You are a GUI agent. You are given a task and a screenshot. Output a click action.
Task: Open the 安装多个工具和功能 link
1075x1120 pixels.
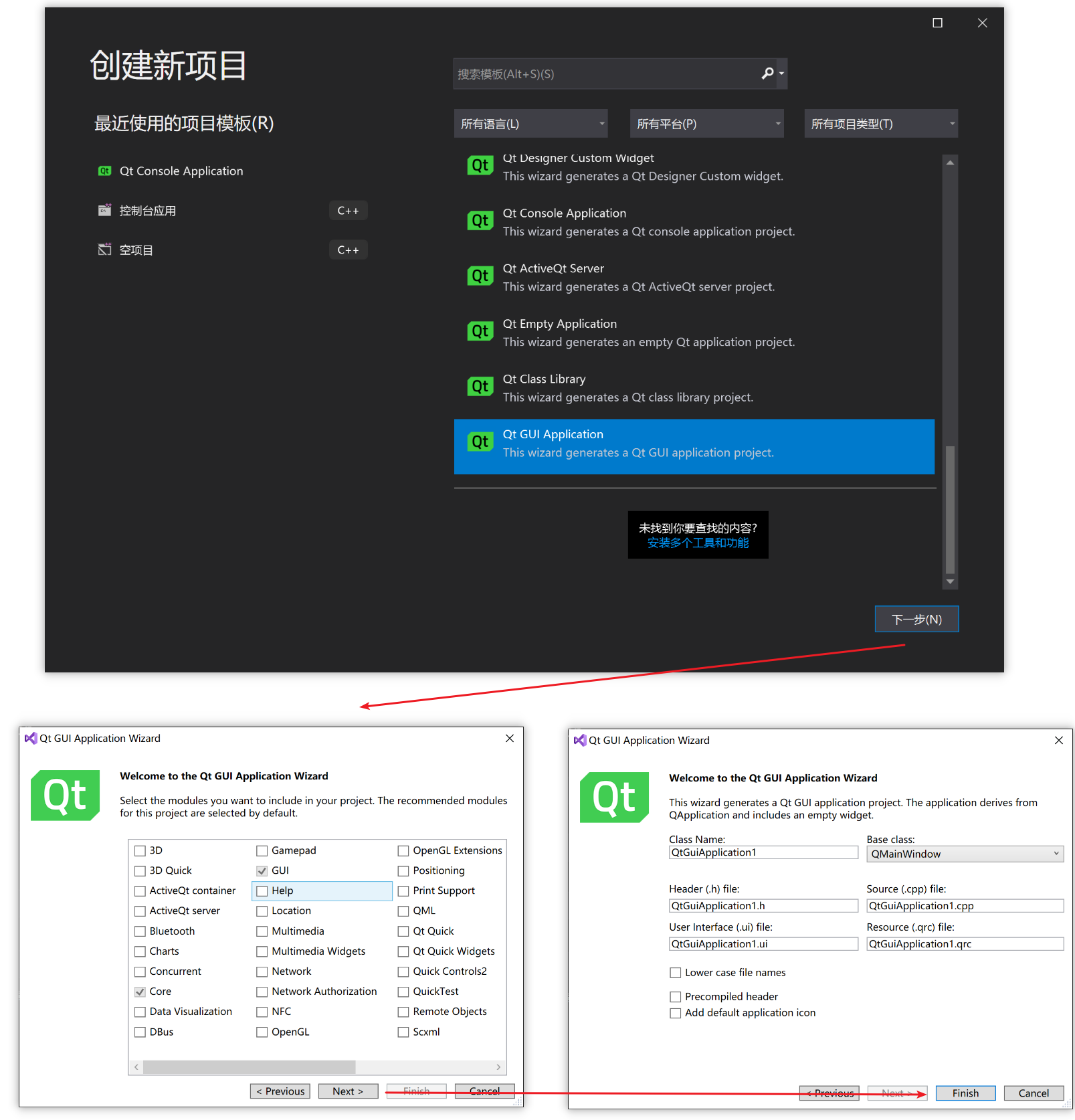click(698, 543)
